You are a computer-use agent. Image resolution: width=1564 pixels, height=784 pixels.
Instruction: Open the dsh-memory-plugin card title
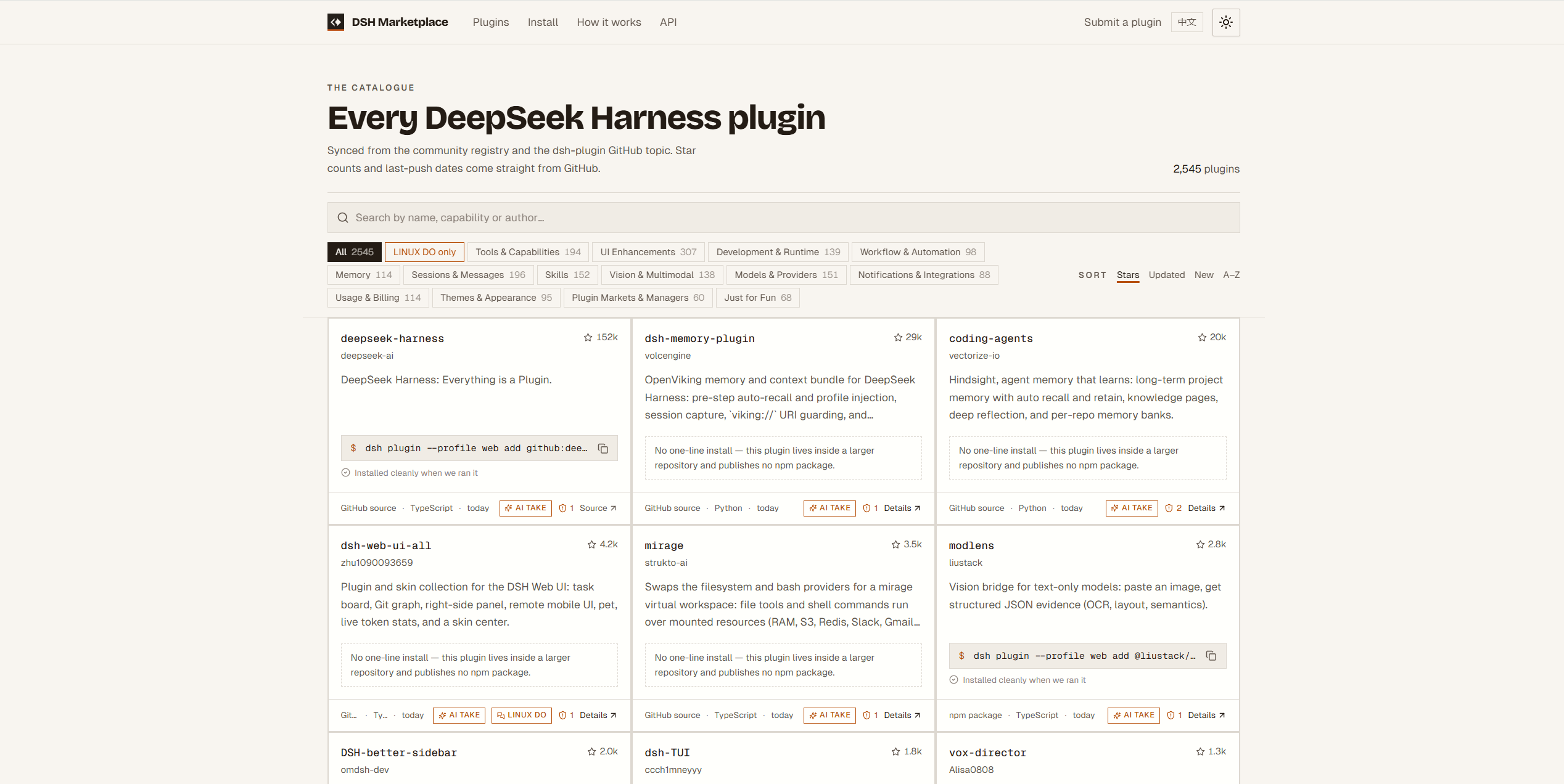pos(699,338)
